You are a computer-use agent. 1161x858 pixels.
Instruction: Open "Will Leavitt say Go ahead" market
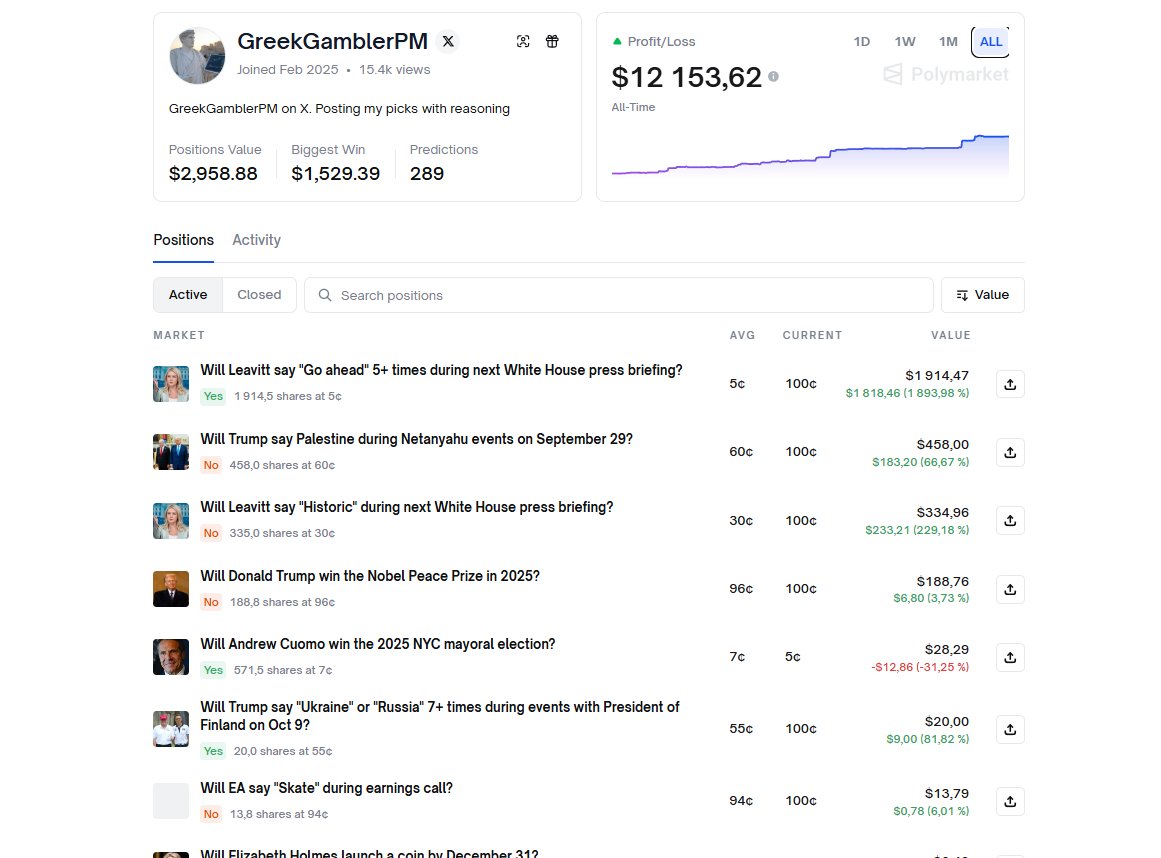(441, 369)
